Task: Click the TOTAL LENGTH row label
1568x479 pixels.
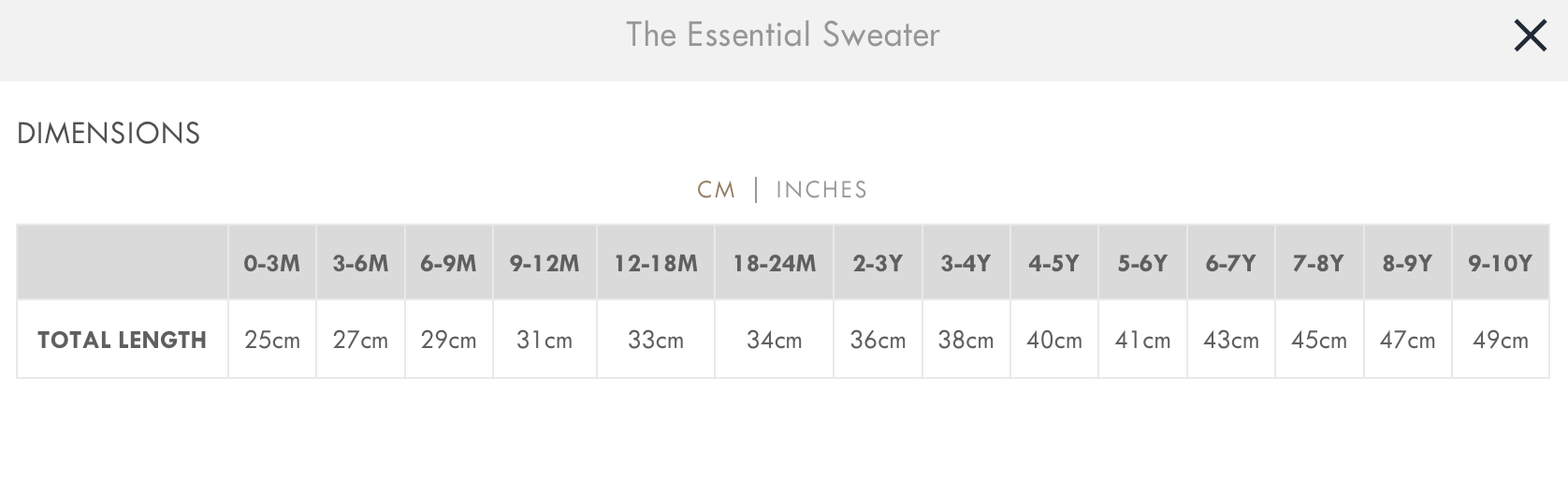Action: pos(123,340)
